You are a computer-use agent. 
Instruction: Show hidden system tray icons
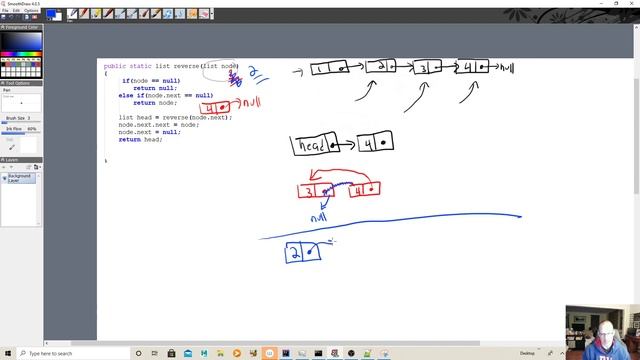[562, 353]
